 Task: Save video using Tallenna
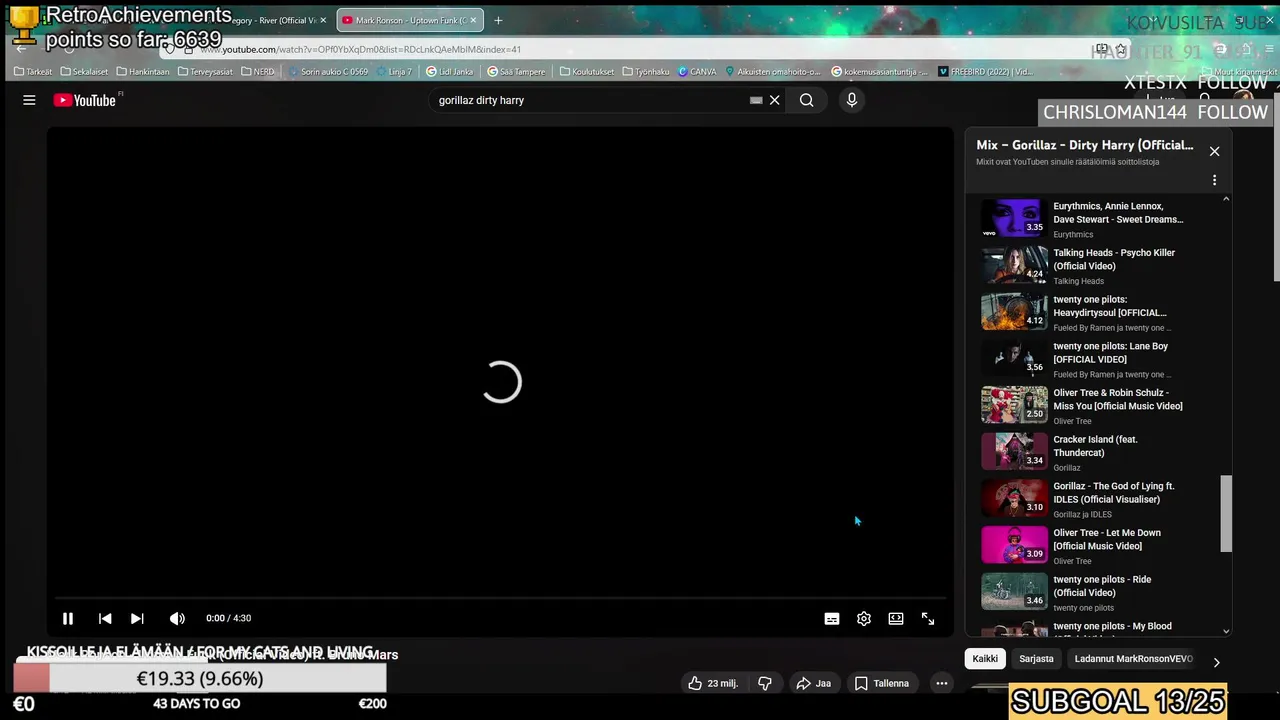882,683
